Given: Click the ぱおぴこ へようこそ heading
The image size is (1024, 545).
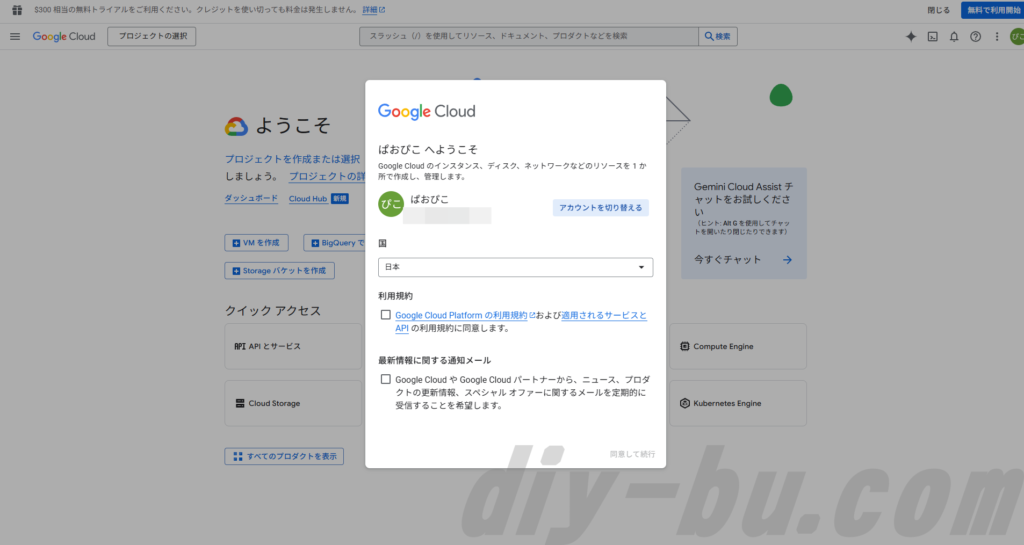Looking at the screenshot, I should [428, 149].
